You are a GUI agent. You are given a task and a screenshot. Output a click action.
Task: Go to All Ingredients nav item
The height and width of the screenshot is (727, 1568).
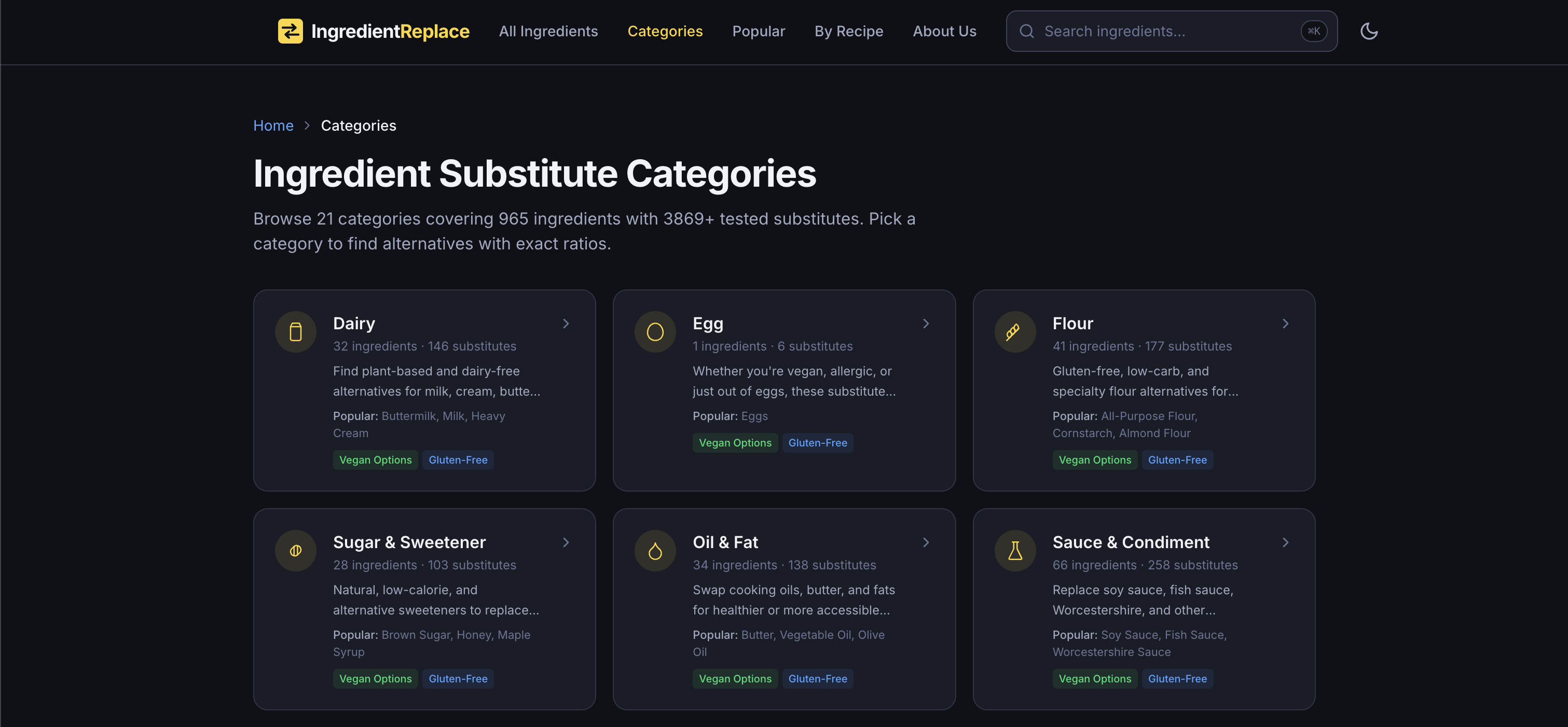pyautogui.click(x=548, y=31)
